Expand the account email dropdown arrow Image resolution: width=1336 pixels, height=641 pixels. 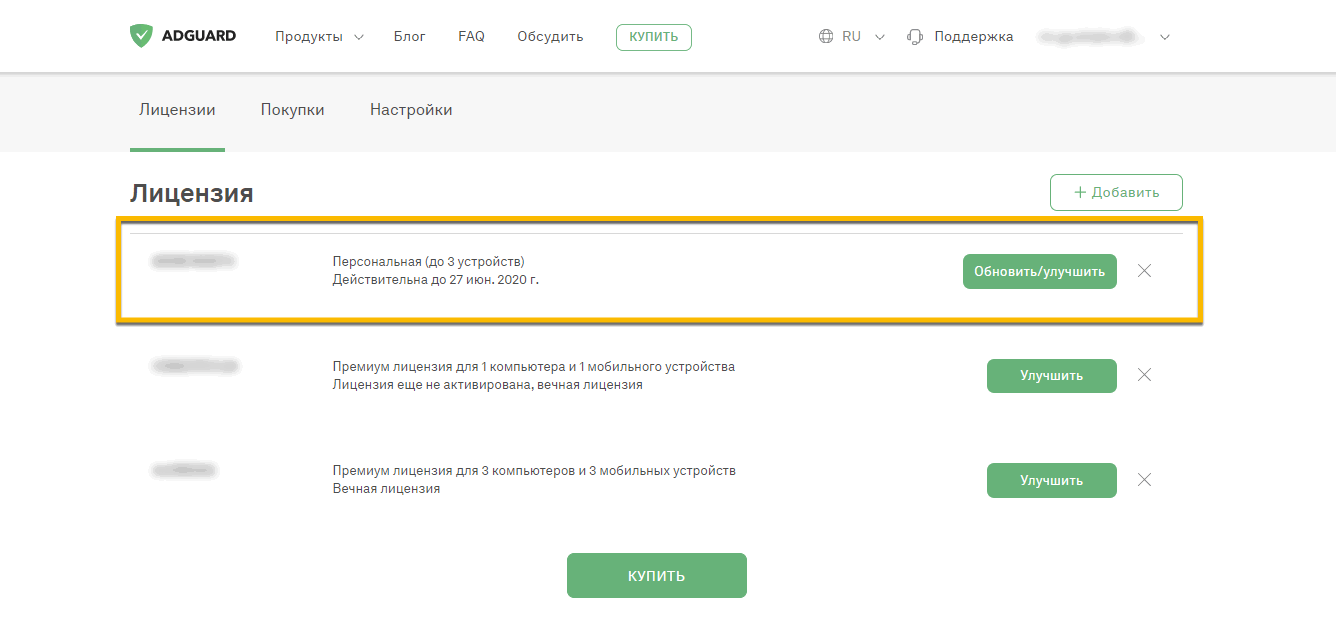(1164, 37)
